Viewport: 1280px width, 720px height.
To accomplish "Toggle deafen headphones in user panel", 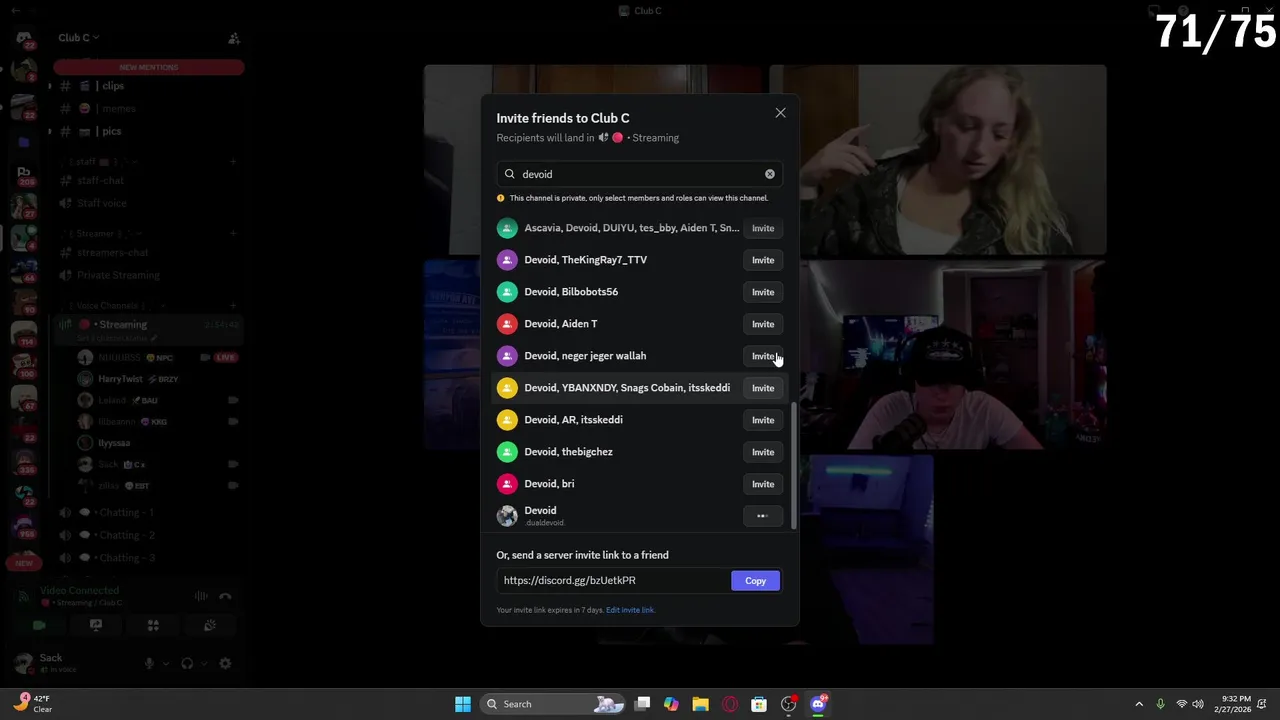I will [x=187, y=663].
